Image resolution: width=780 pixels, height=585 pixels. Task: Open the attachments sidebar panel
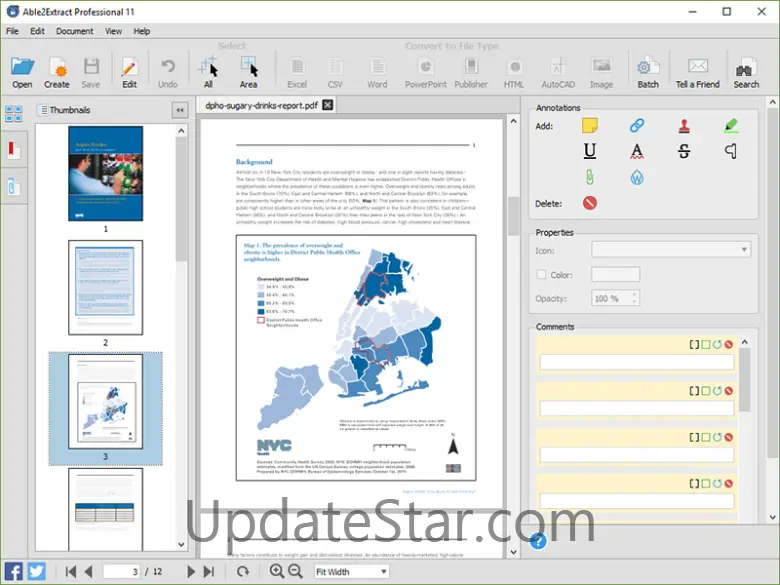(13, 187)
